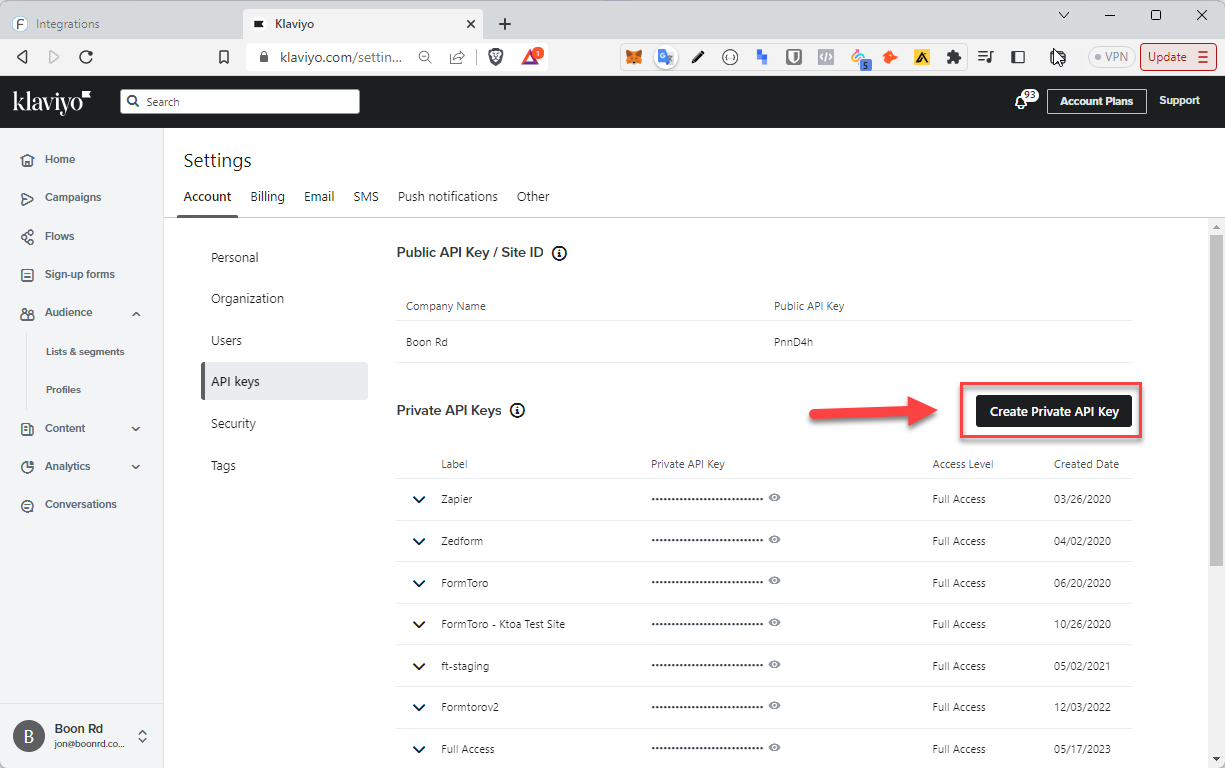Click the info icon beside Private API Keys

(518, 410)
